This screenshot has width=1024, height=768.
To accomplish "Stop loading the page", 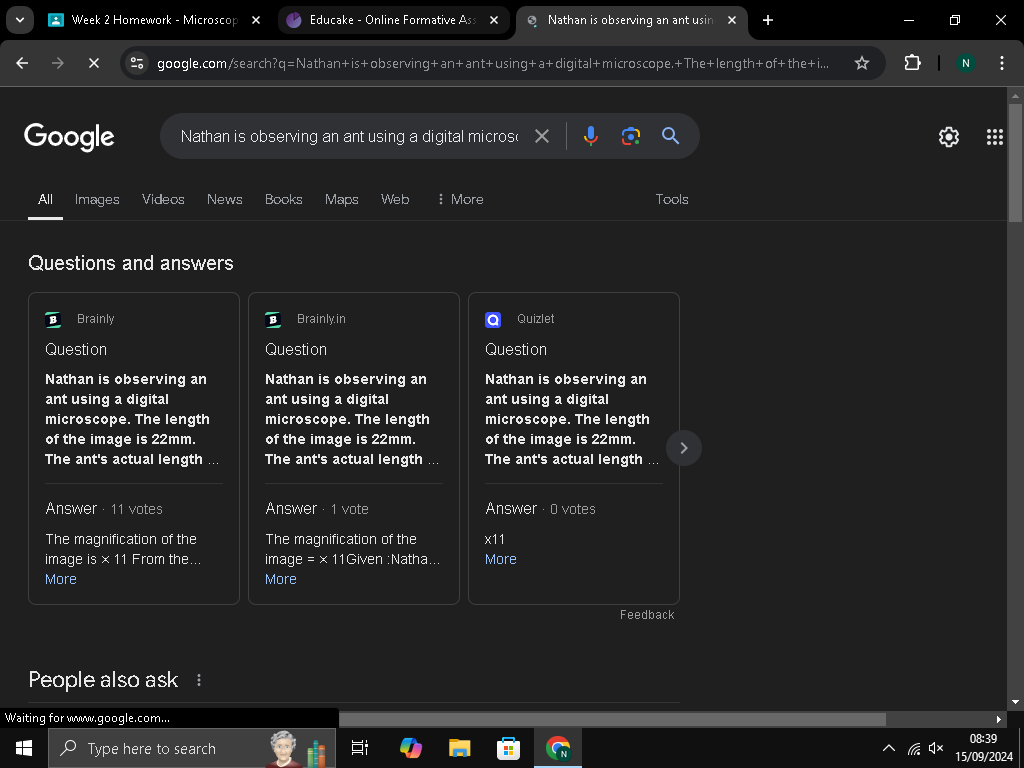I will (x=93, y=63).
